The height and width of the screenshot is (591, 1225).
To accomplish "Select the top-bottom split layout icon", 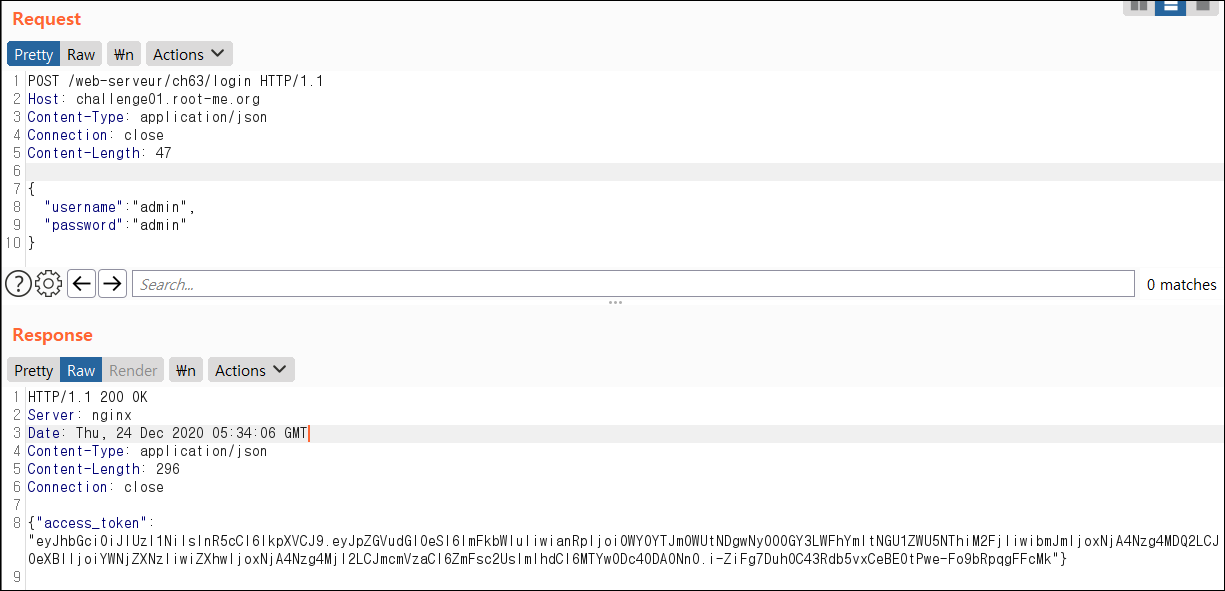I will click(1170, 6).
